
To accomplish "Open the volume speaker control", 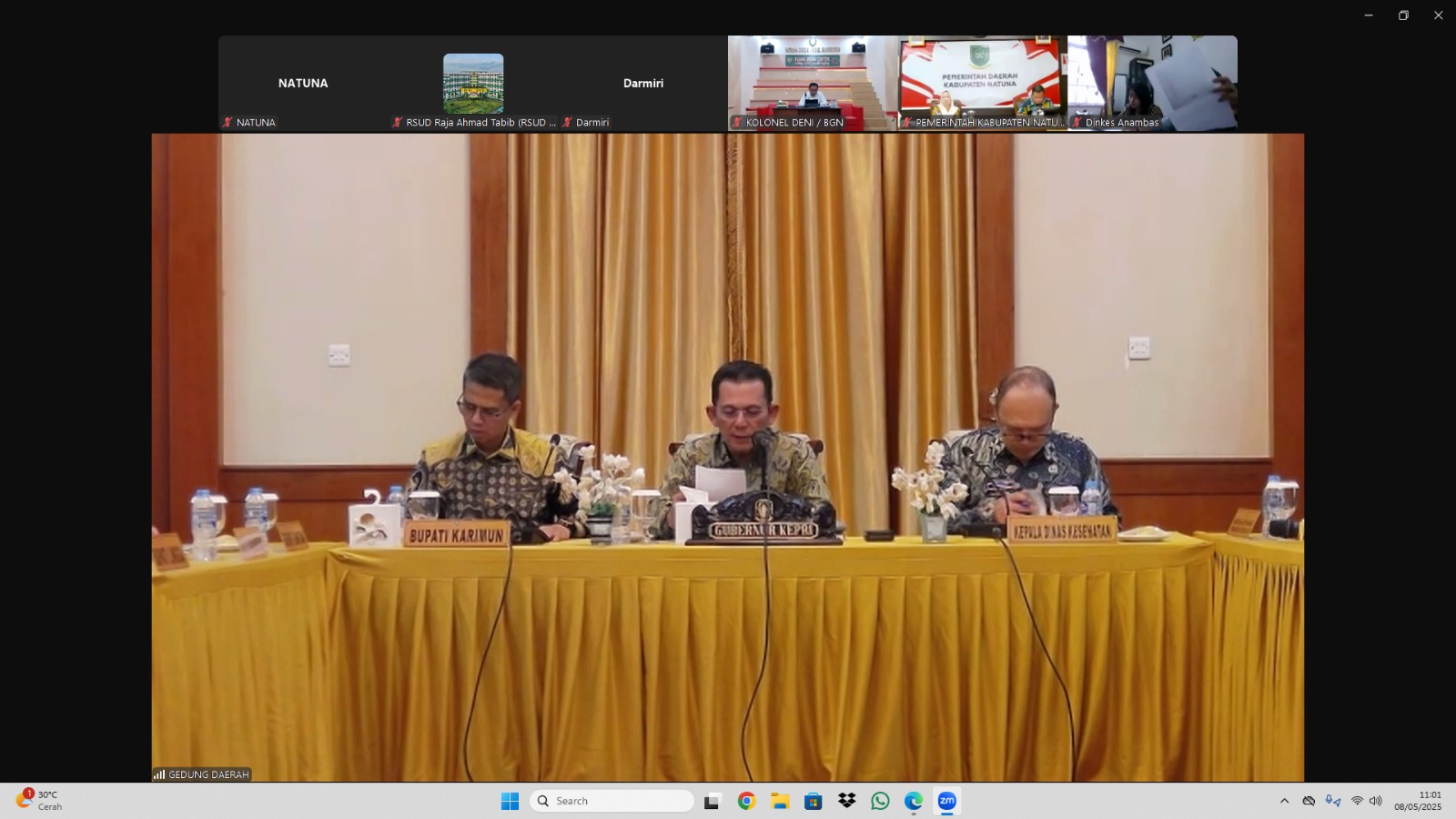I will (1375, 801).
